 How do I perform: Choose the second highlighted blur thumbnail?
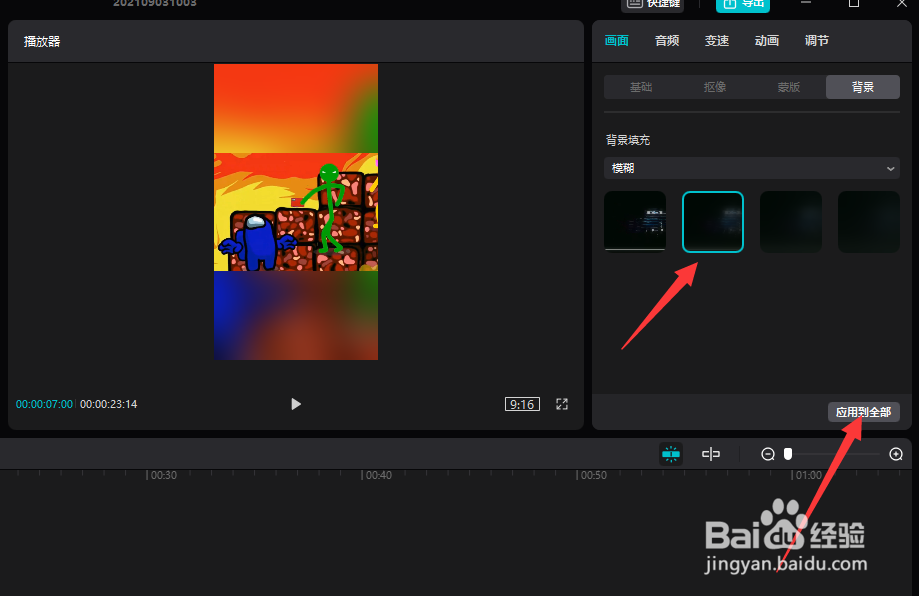[713, 222]
